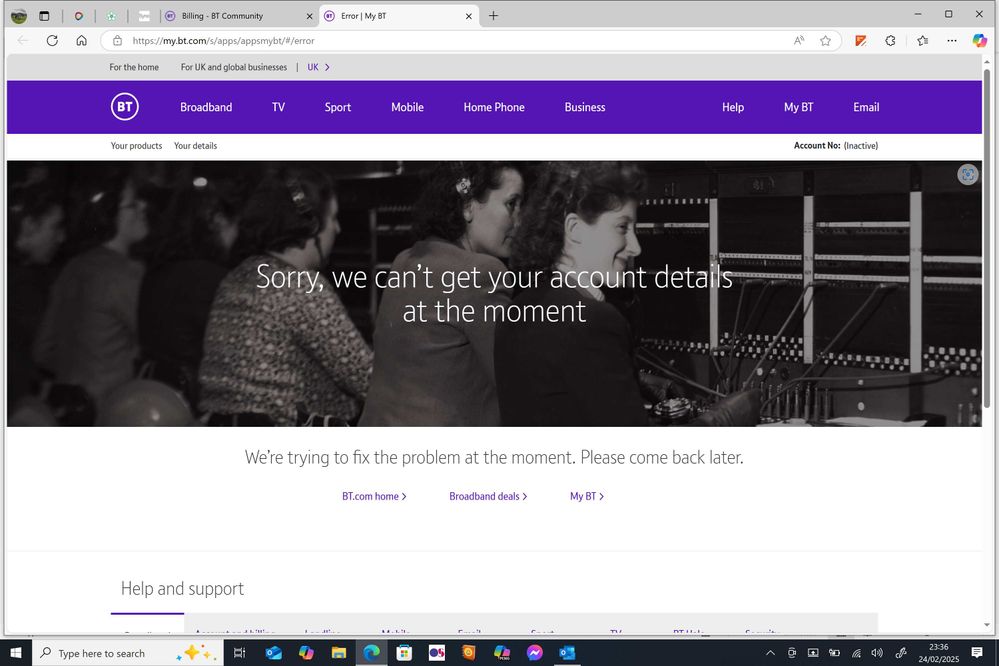
Task: Open browser extensions puzzle icon
Action: [890, 41]
